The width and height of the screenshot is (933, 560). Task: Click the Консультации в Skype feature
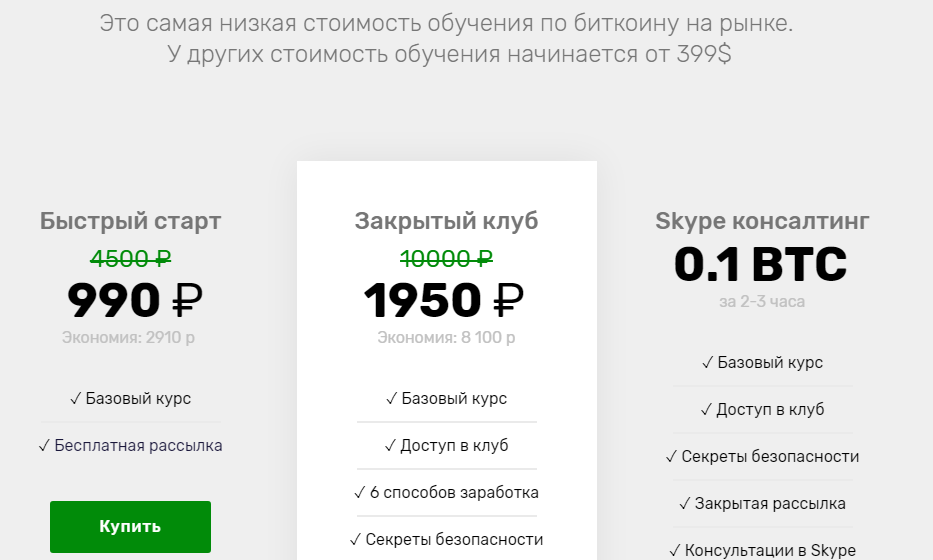(x=762, y=550)
